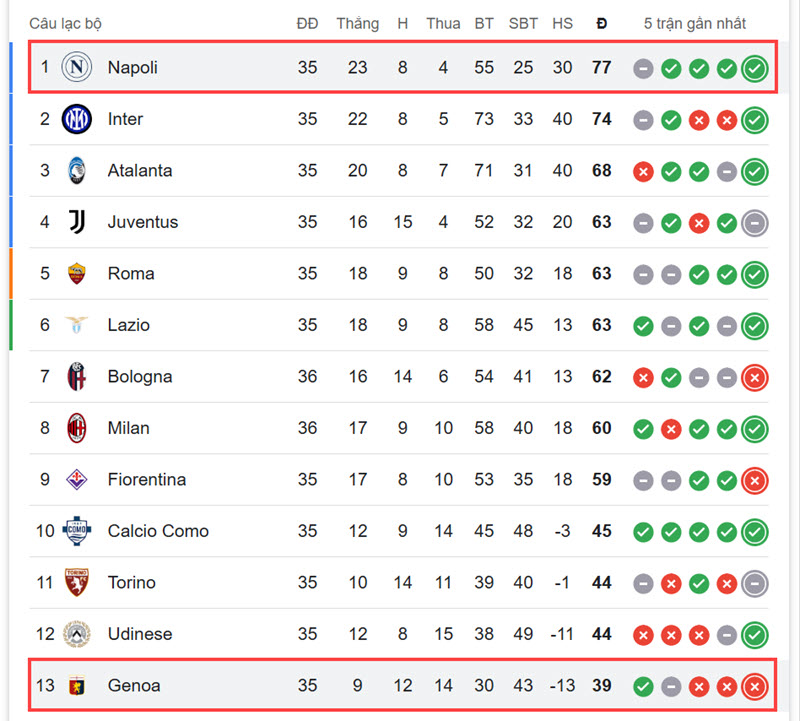Click the Genoa club badge

77,685
